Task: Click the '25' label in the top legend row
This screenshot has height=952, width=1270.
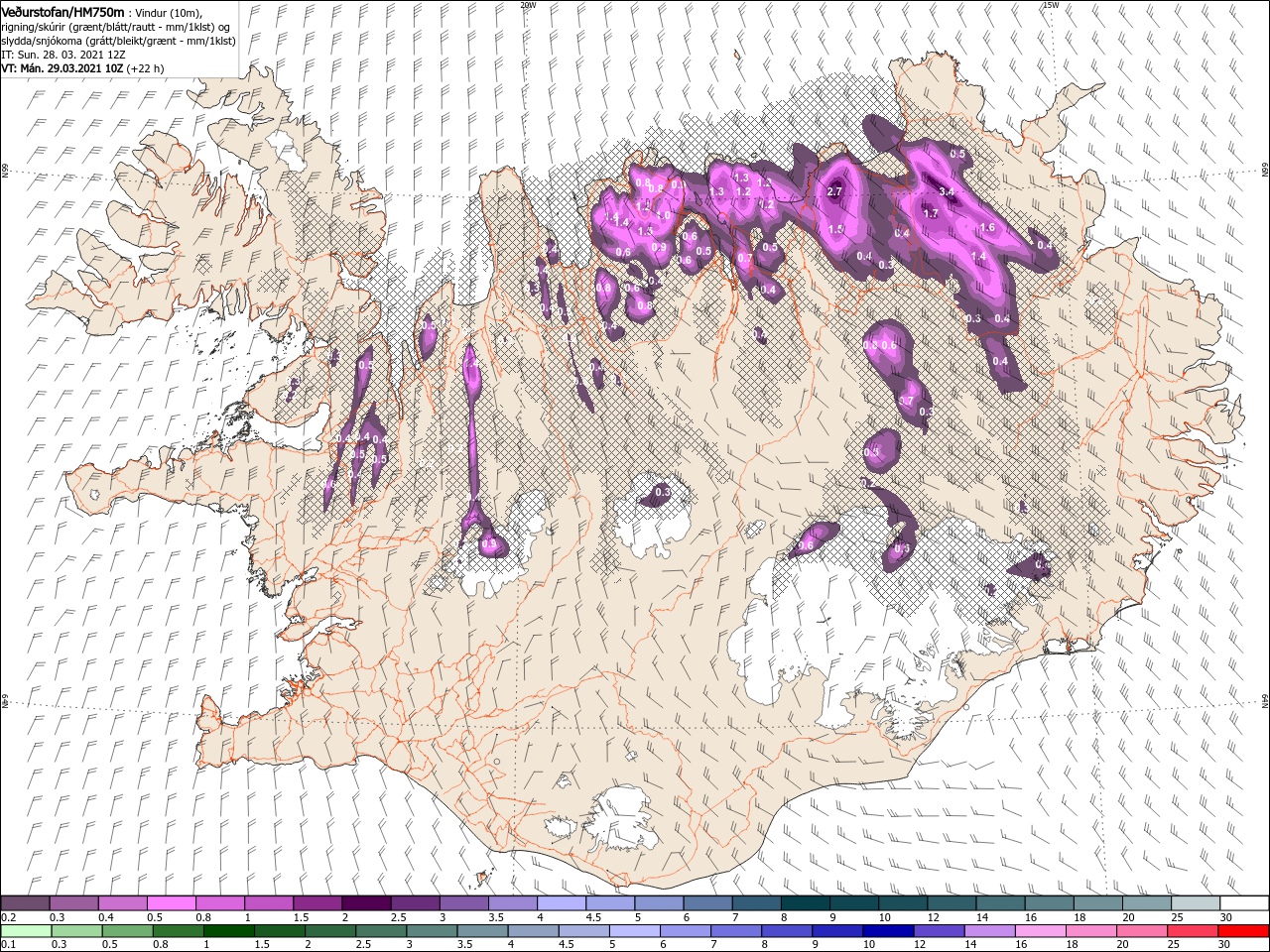Action: coord(1177,917)
